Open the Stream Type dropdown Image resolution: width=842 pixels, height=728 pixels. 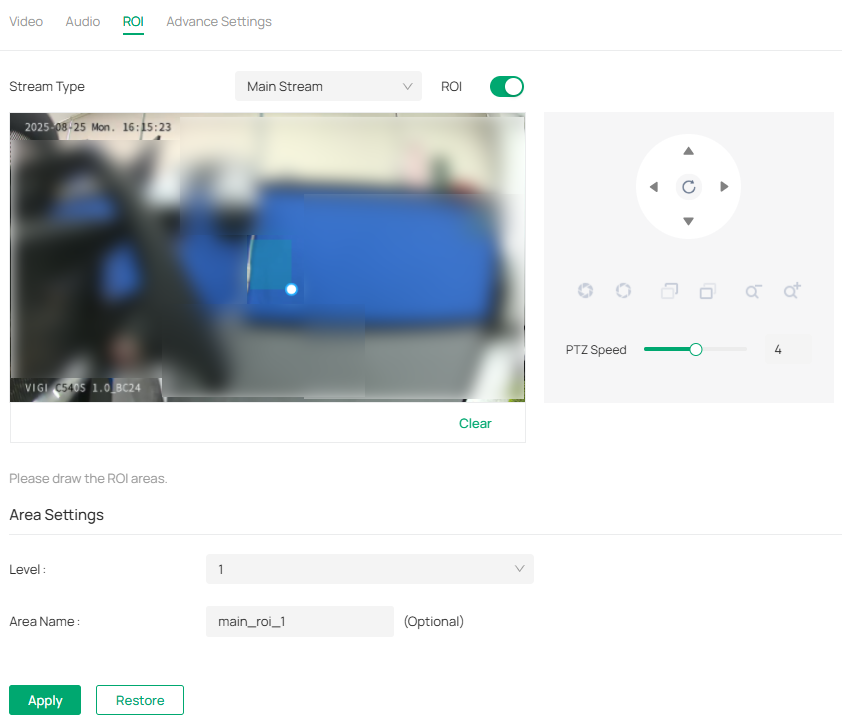click(329, 87)
